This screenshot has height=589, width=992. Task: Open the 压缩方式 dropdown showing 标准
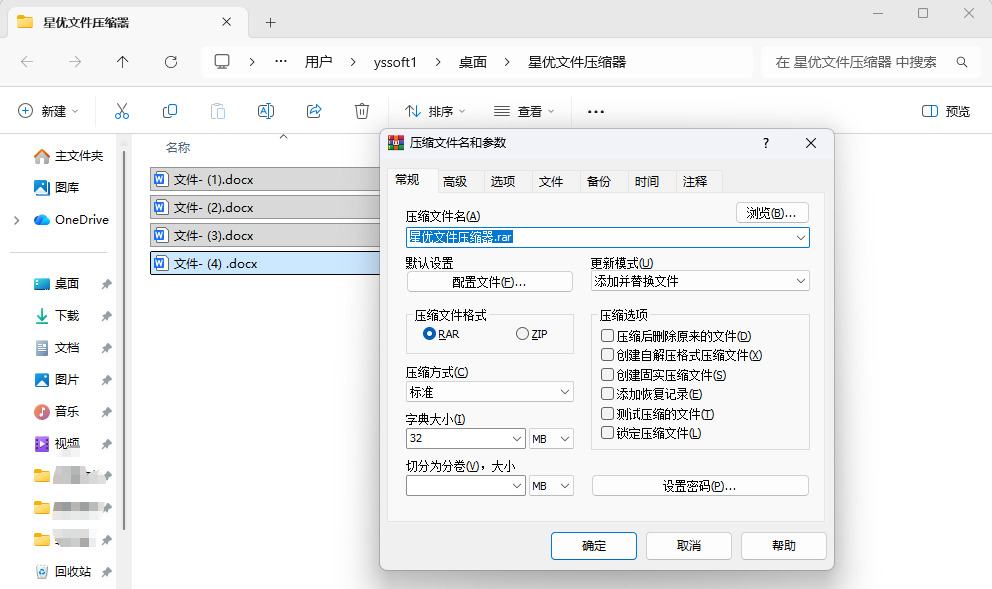pos(490,392)
